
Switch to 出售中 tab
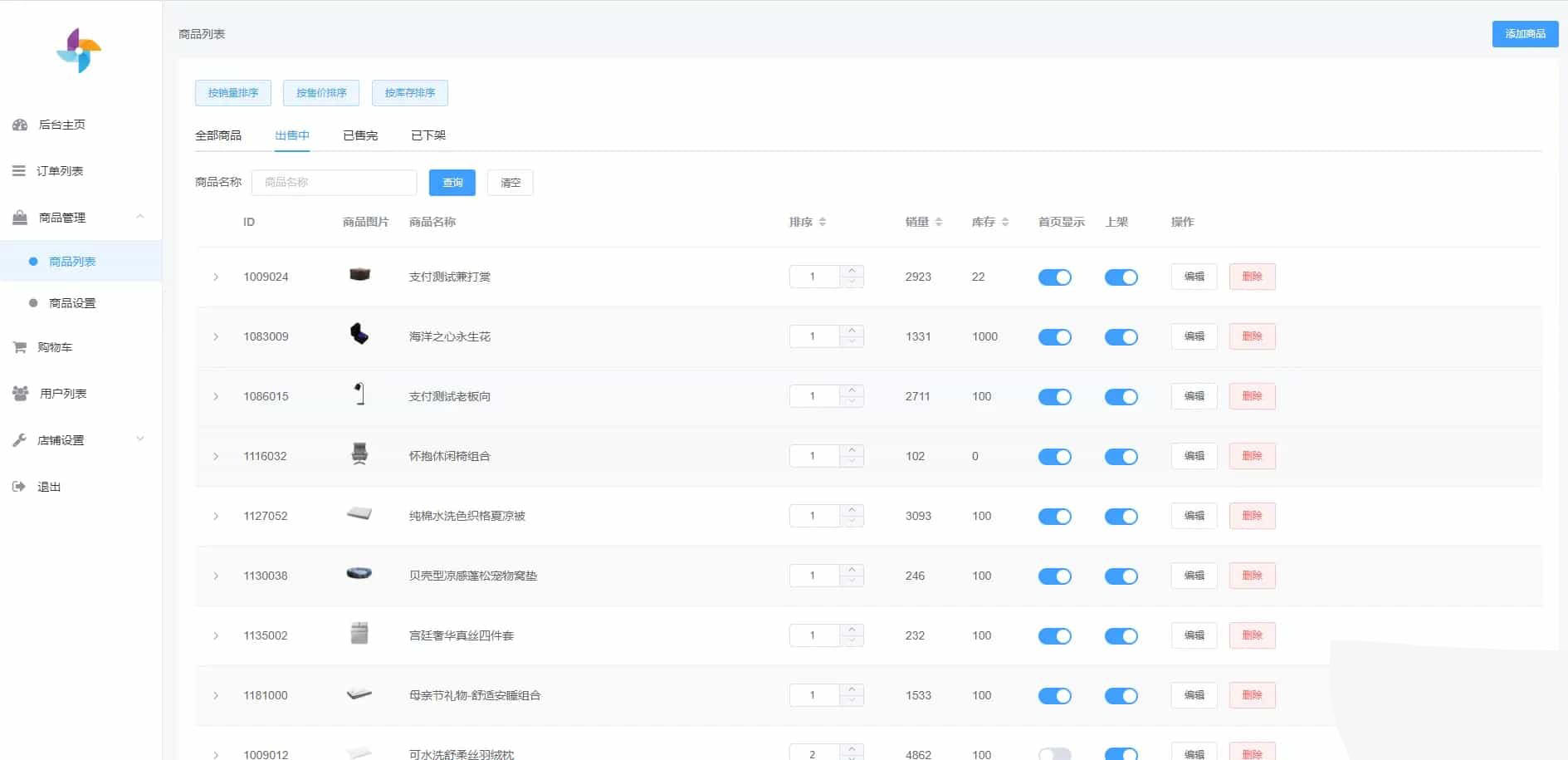[x=292, y=135]
